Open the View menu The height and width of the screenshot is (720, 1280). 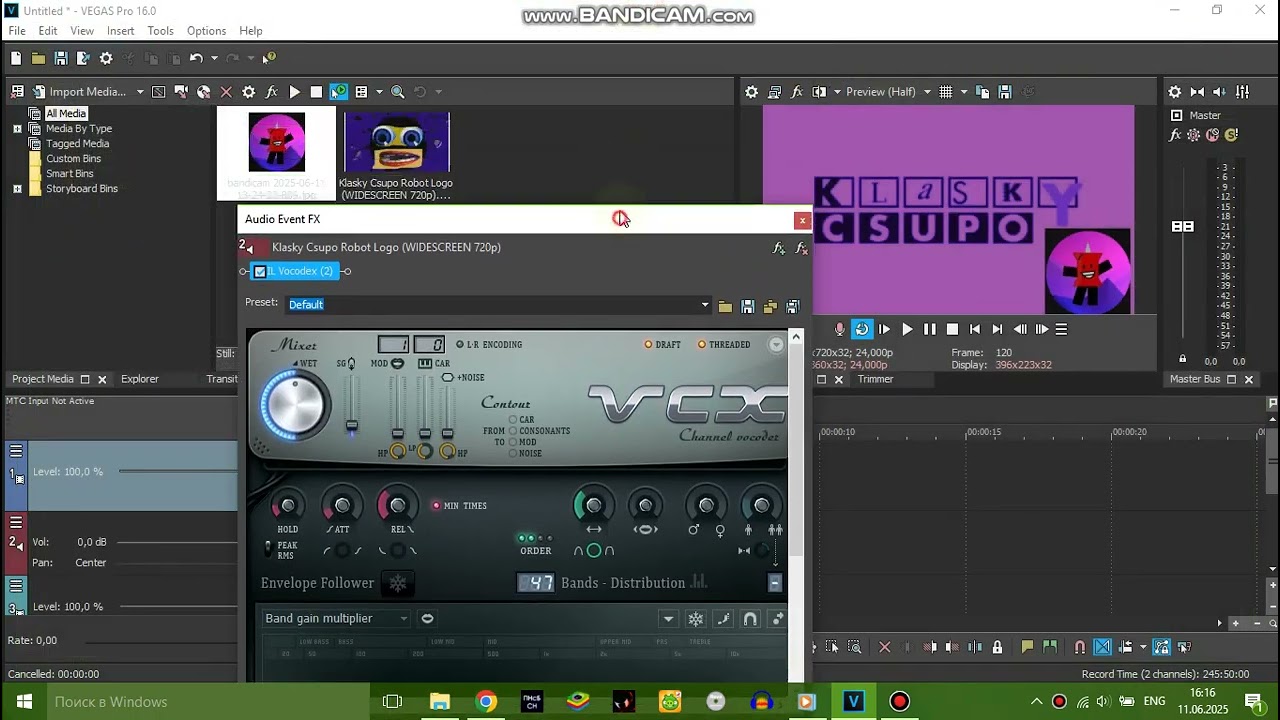coord(82,31)
